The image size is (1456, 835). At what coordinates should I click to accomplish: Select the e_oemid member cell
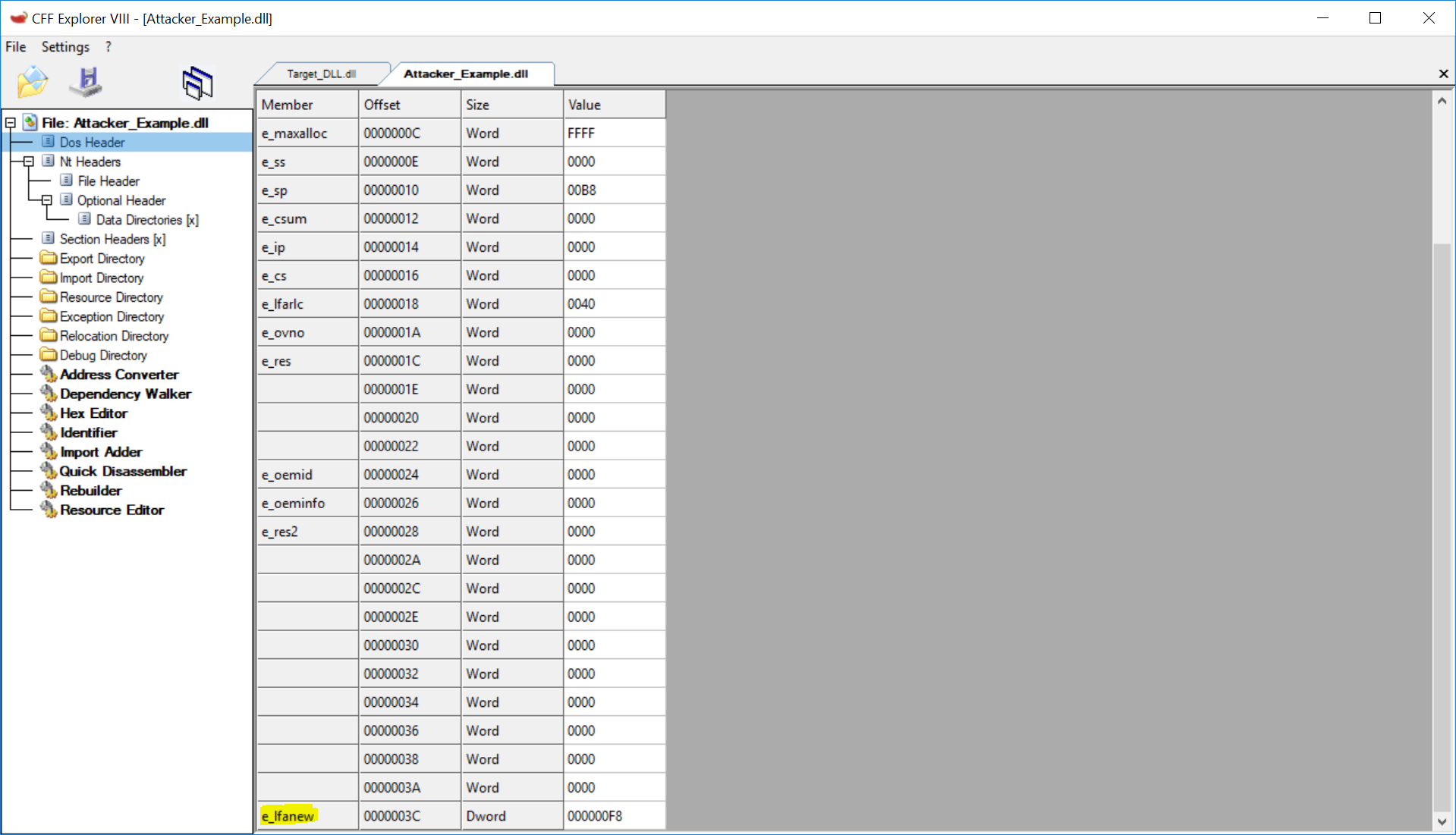(x=307, y=474)
